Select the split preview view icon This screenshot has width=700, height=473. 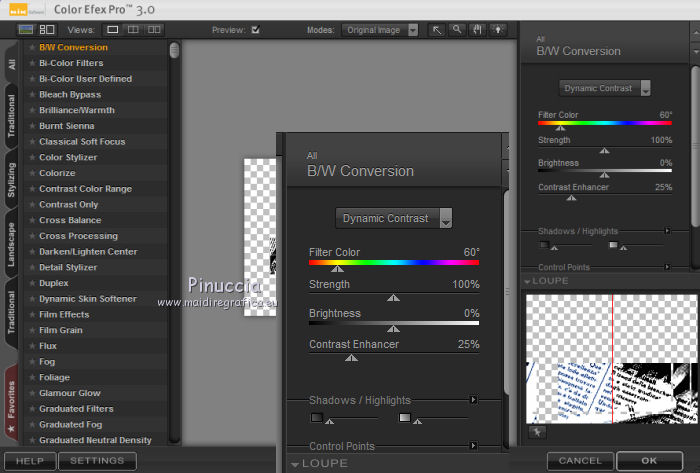tap(133, 29)
